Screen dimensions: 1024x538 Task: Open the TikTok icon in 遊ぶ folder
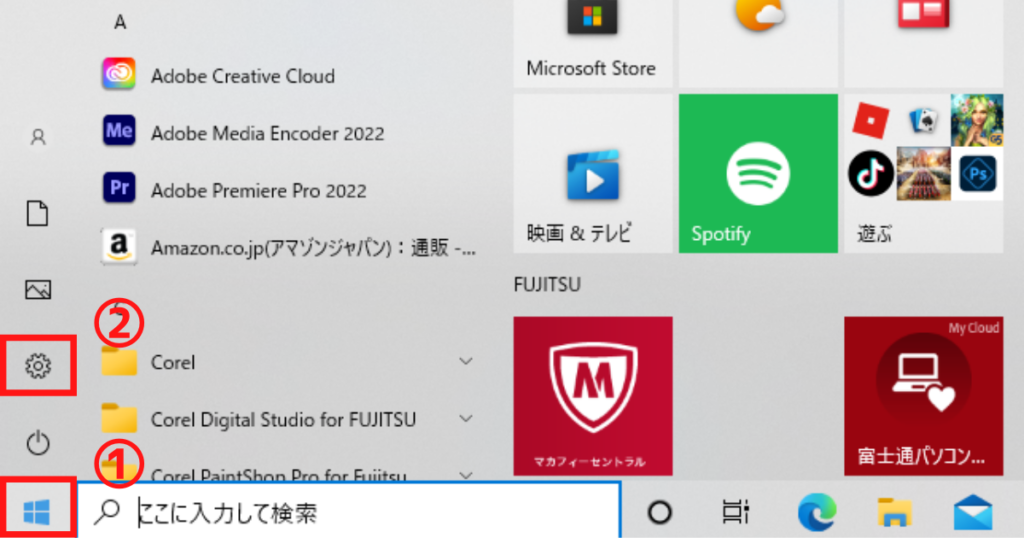tap(871, 174)
